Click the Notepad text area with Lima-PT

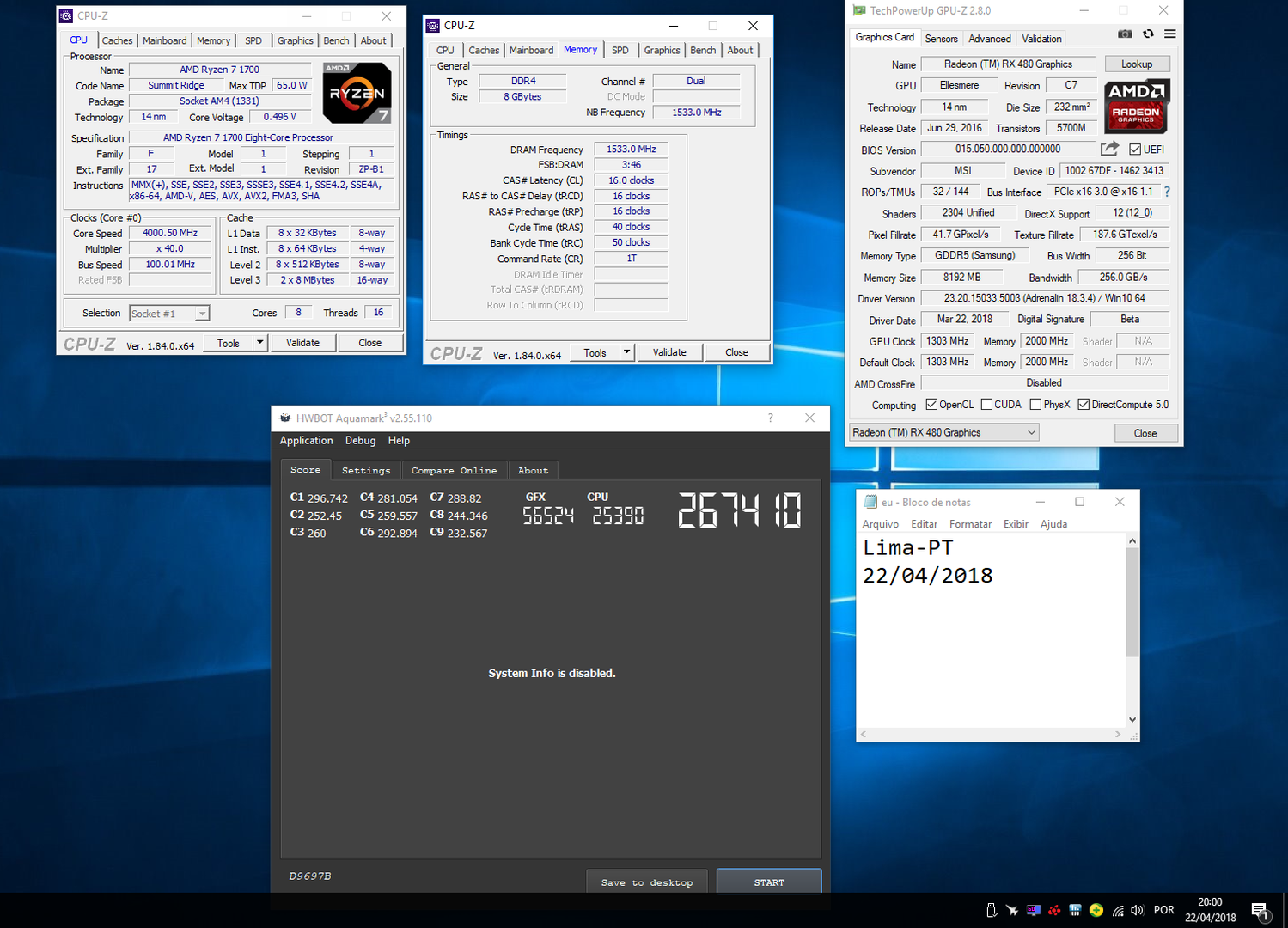coord(992,630)
